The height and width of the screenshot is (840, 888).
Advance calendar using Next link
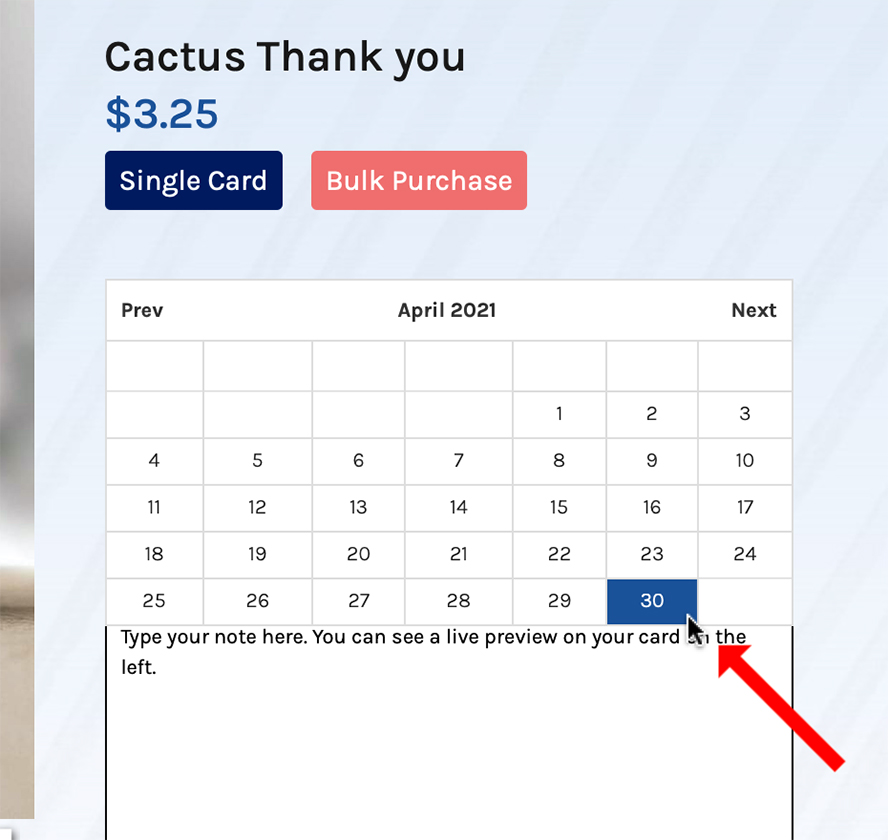(x=753, y=310)
